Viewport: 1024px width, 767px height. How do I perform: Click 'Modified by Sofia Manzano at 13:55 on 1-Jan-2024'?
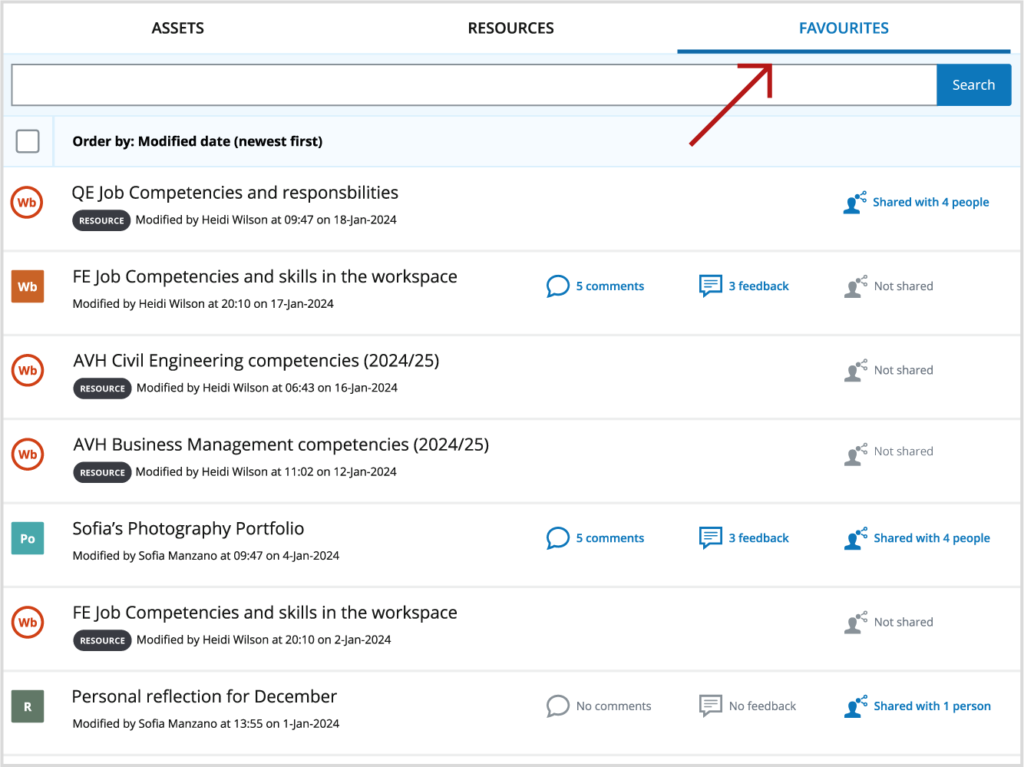[206, 724]
